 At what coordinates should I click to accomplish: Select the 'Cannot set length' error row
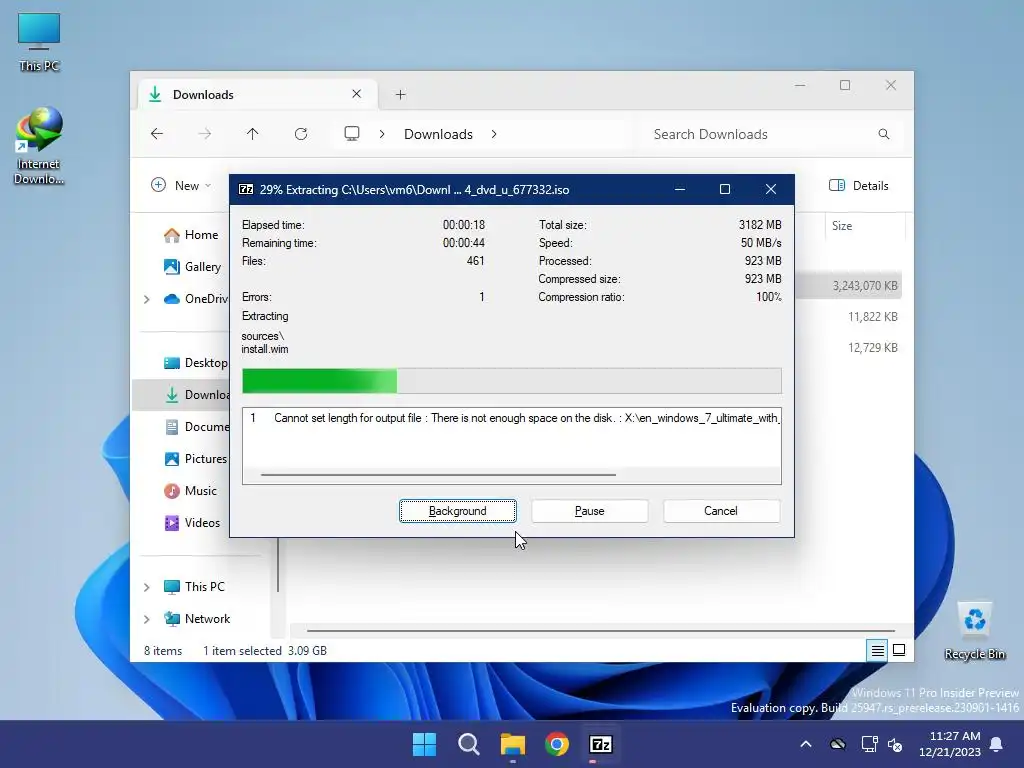[511, 418]
